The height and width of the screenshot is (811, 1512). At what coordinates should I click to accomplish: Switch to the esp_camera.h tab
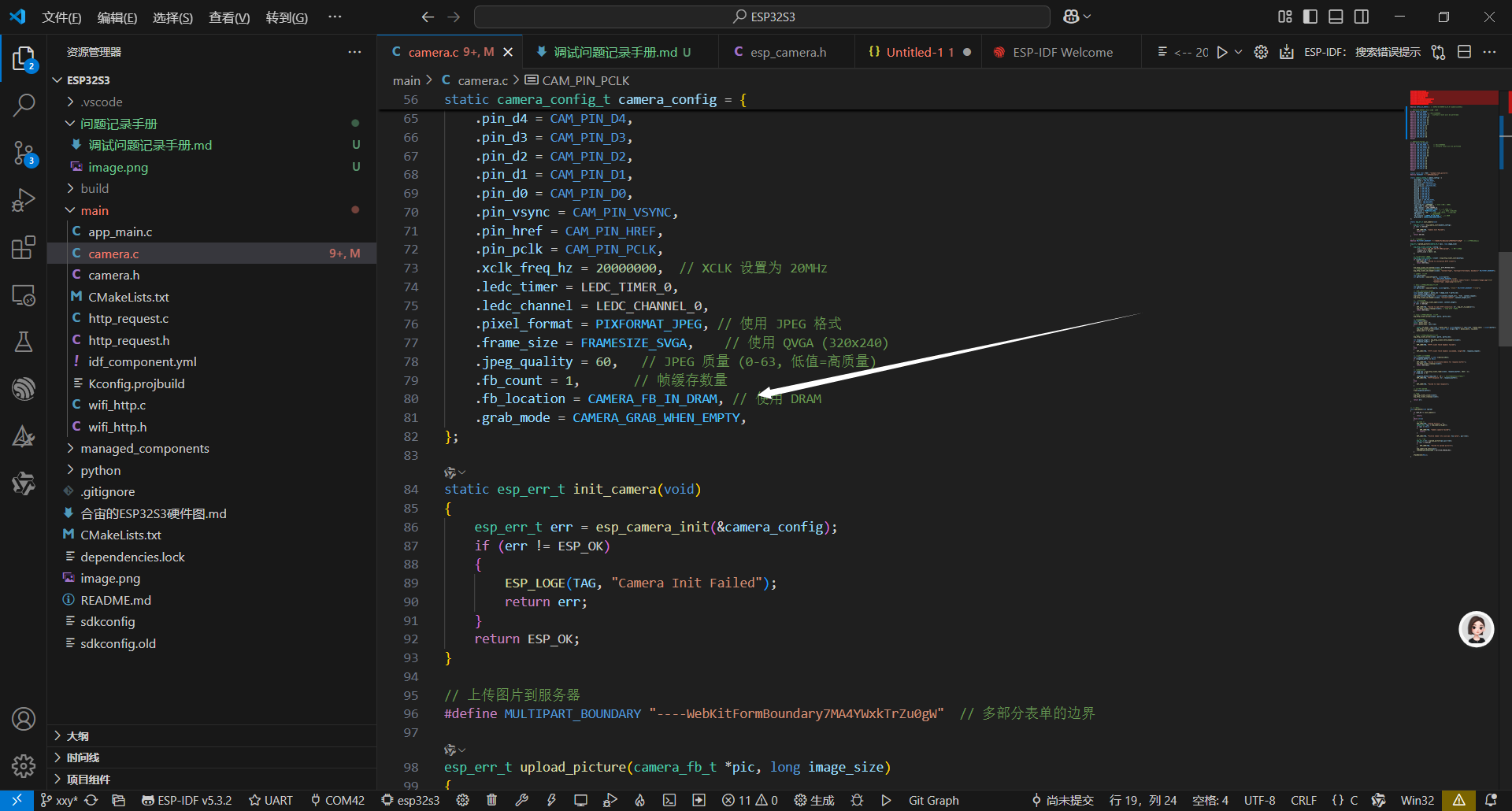tap(787, 52)
